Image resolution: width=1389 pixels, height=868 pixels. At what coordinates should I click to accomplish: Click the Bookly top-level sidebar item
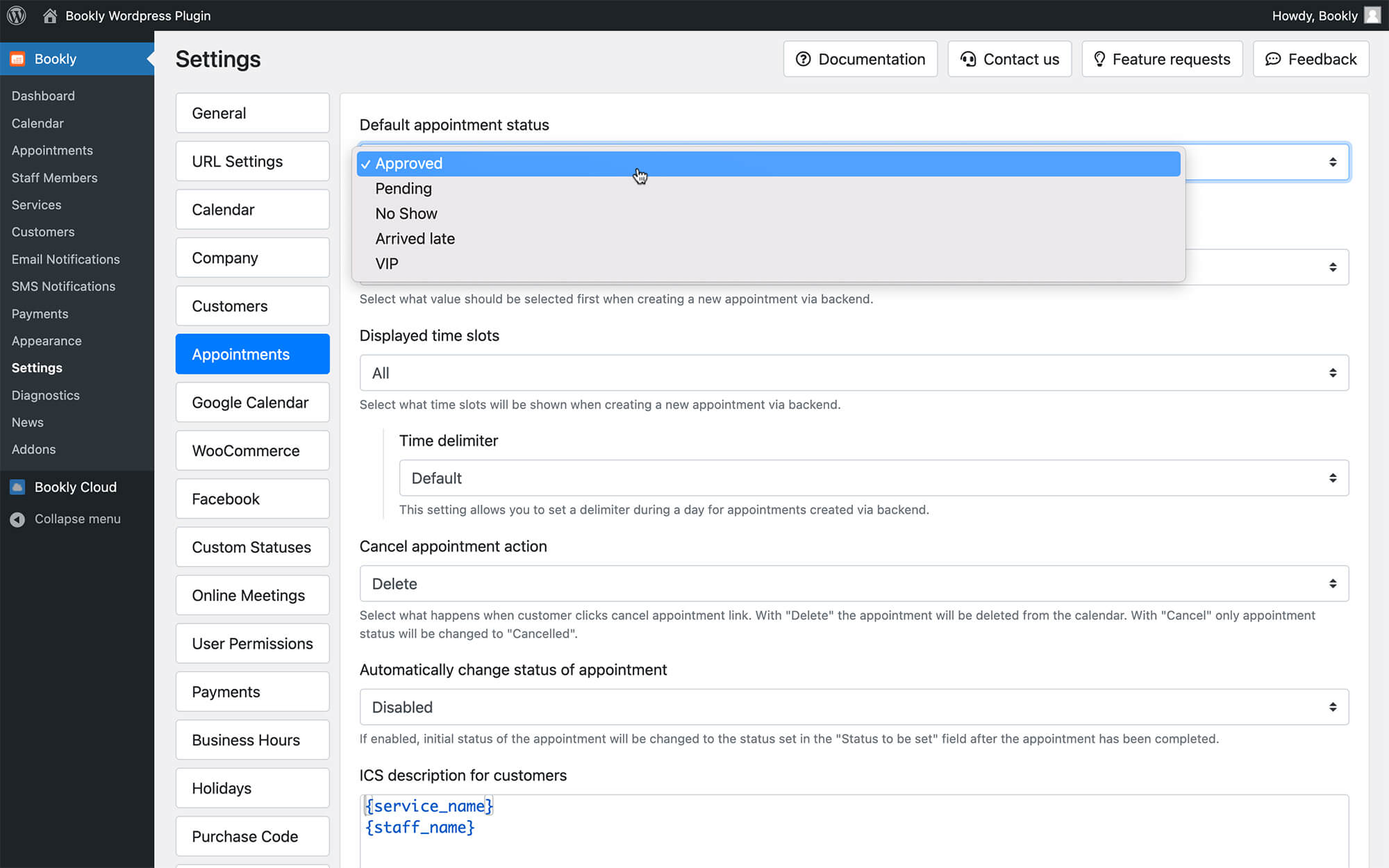coord(77,59)
